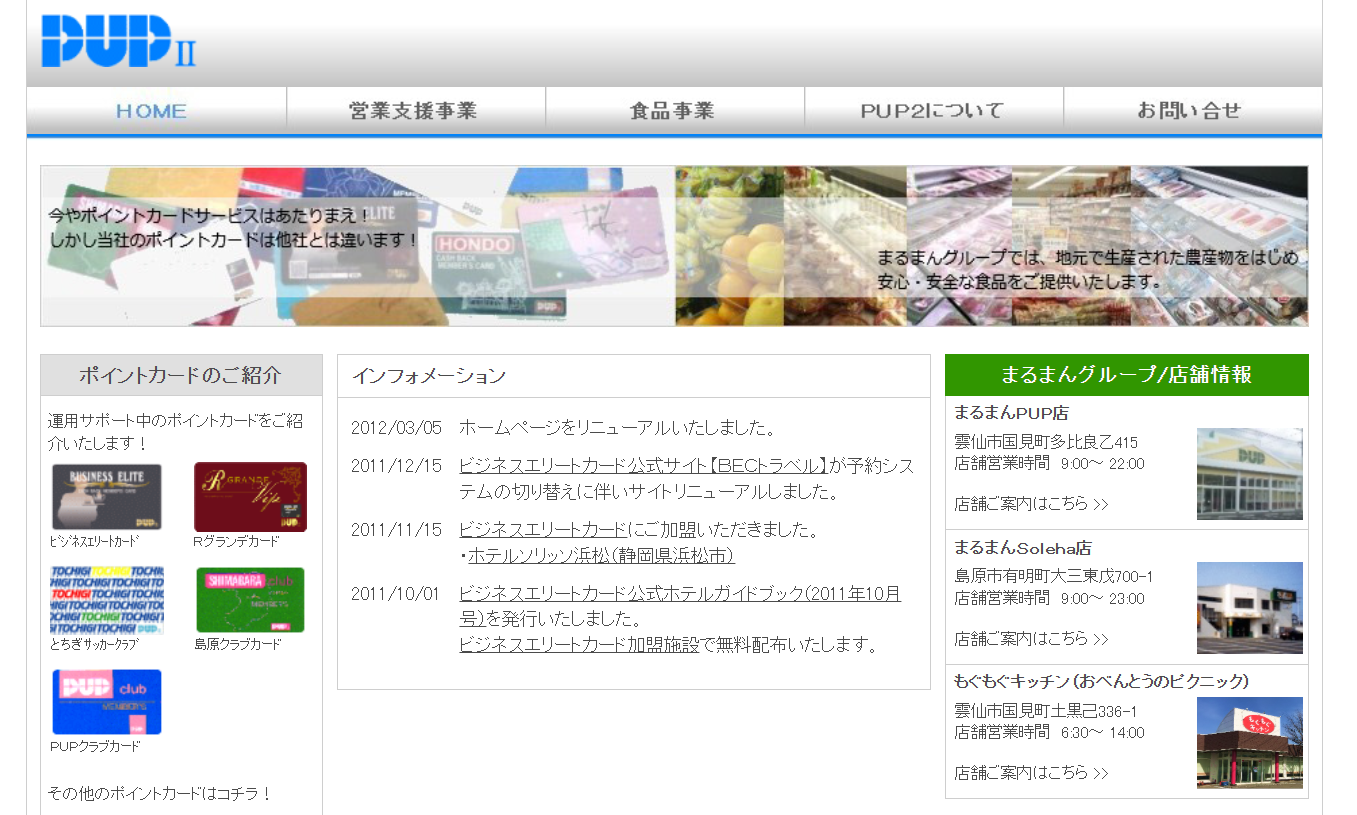Click the PUPクラブカード caption
Viewport: 1357px width, 815px height.
[95, 746]
